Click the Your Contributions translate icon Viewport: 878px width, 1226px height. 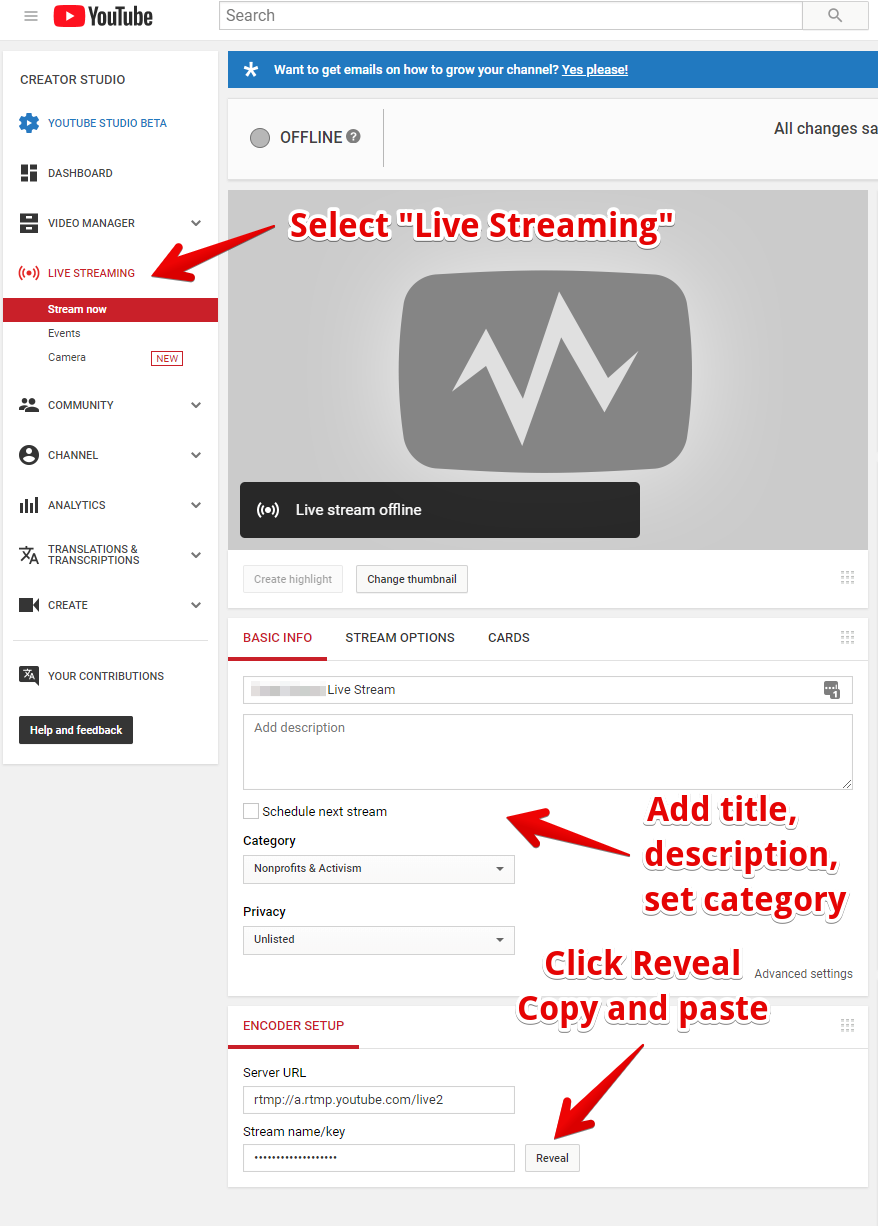point(29,676)
